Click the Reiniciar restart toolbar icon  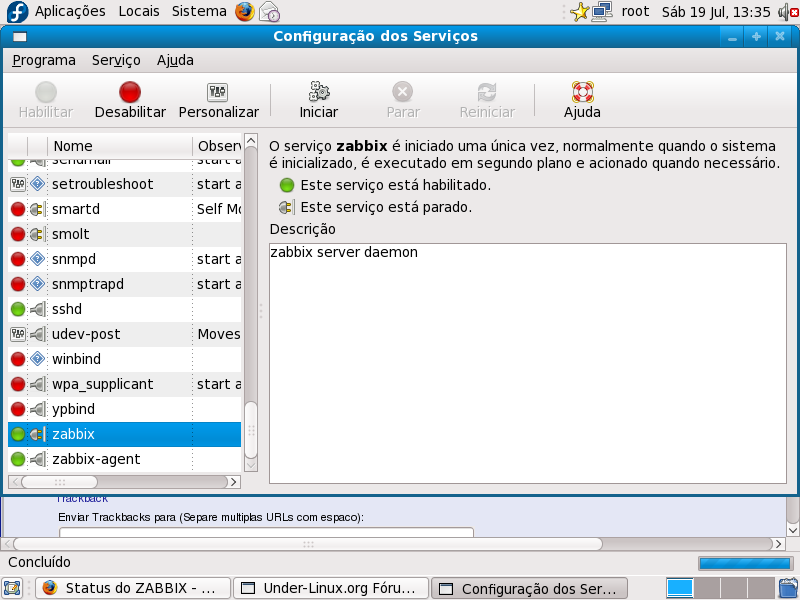click(487, 92)
